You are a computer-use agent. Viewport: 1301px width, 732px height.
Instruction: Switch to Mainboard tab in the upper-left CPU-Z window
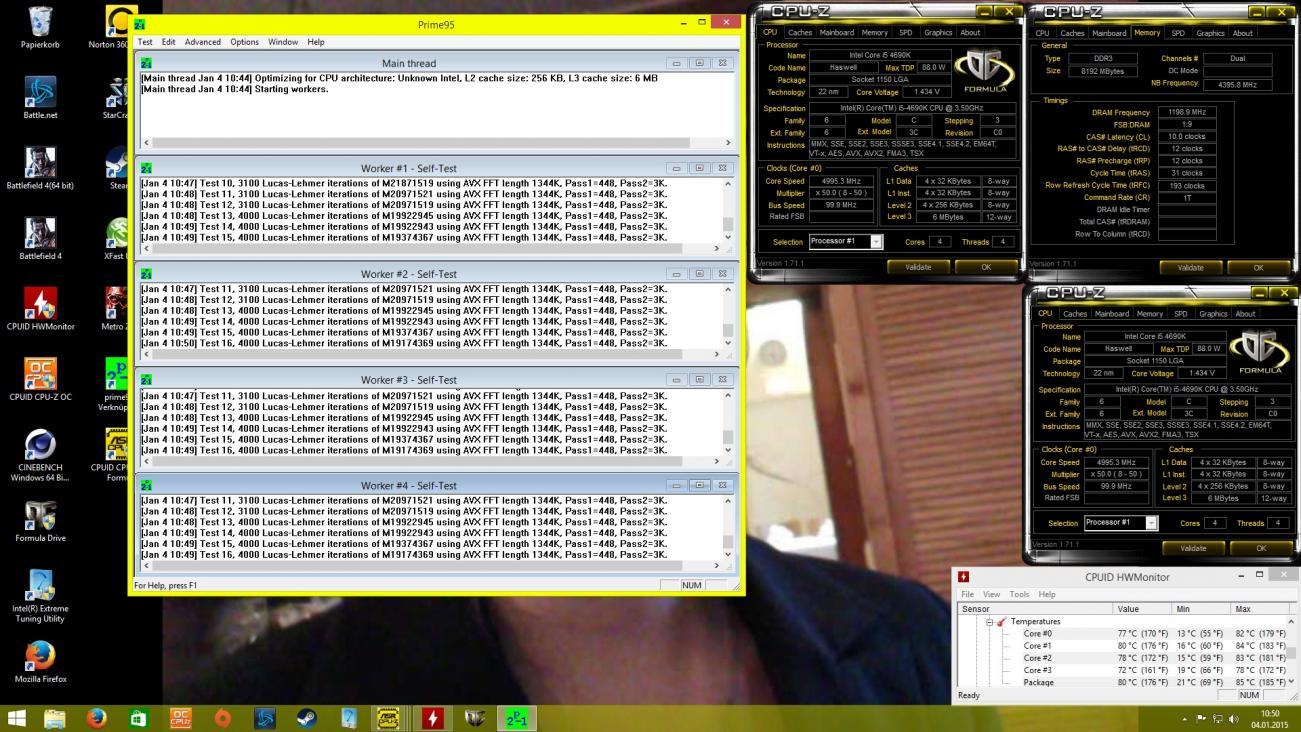tap(837, 32)
